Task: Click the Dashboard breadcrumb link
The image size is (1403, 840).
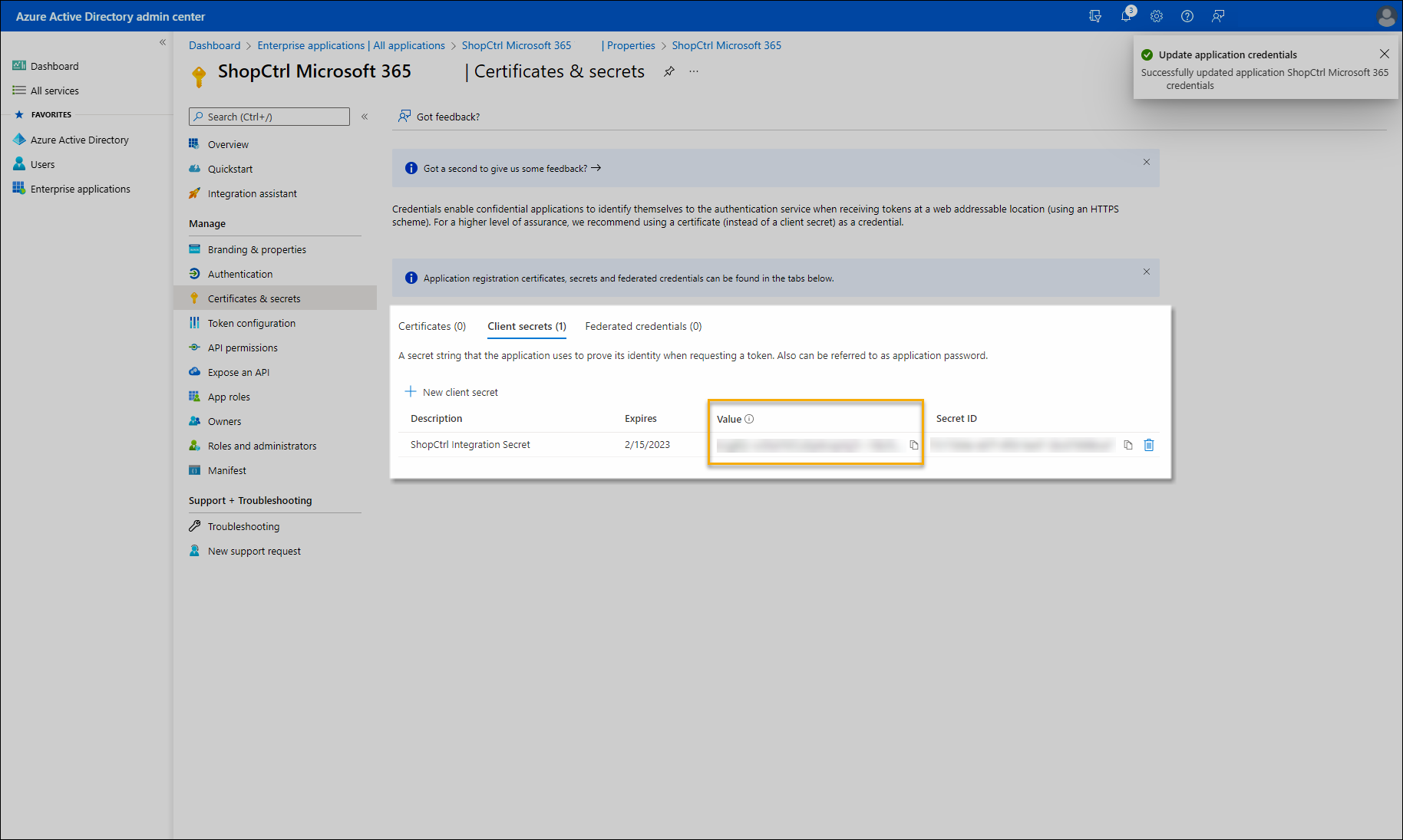Action: point(214,45)
